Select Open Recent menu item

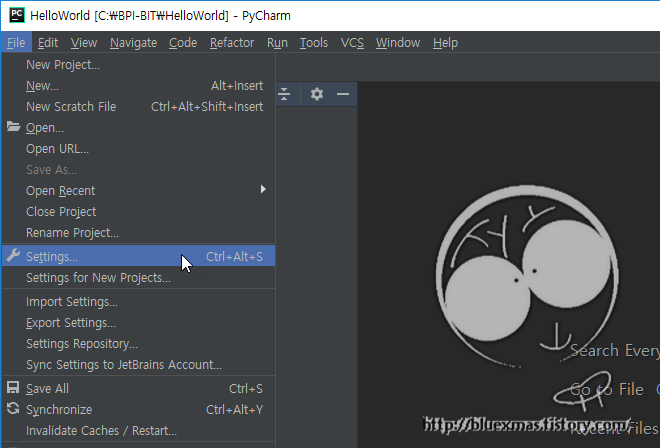(x=138, y=191)
